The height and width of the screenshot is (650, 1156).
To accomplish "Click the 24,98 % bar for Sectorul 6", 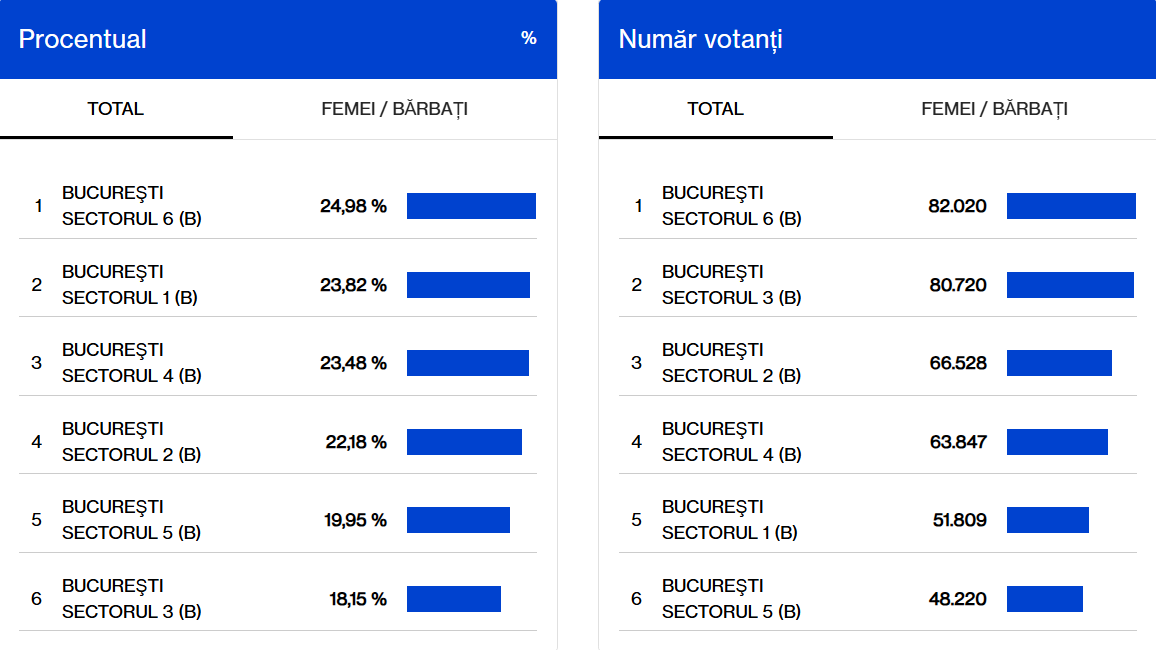I will [471, 206].
